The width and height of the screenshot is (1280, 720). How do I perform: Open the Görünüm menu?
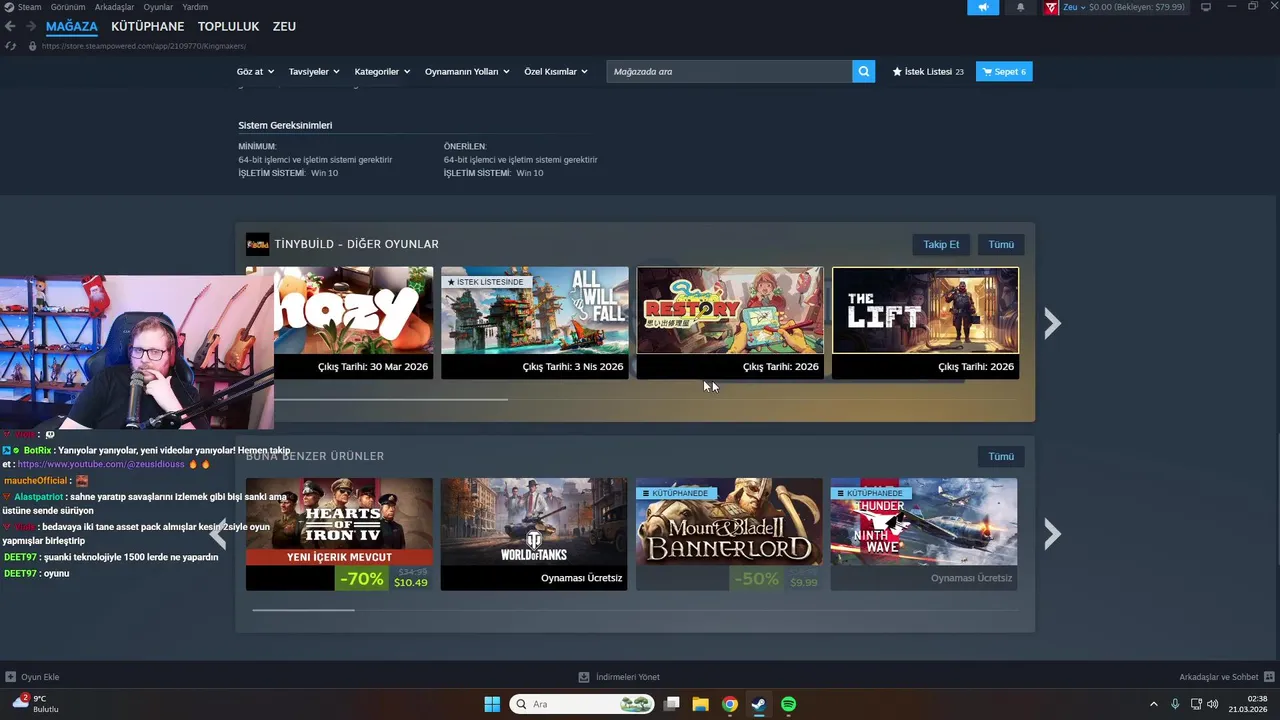click(68, 7)
